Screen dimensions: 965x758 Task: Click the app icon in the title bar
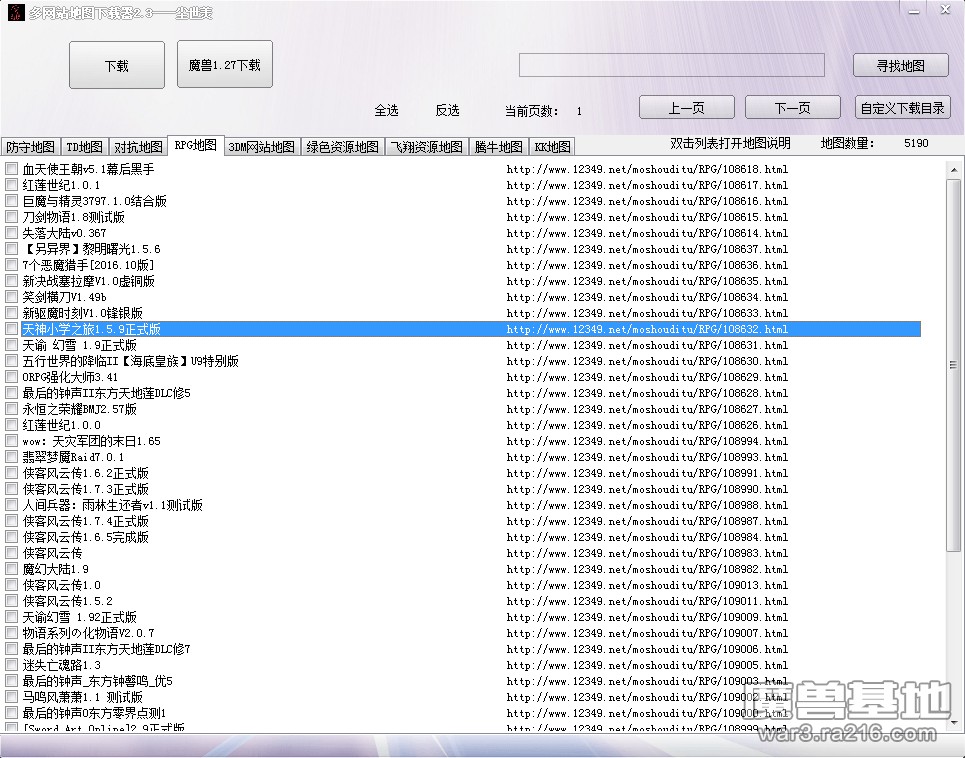coord(13,12)
